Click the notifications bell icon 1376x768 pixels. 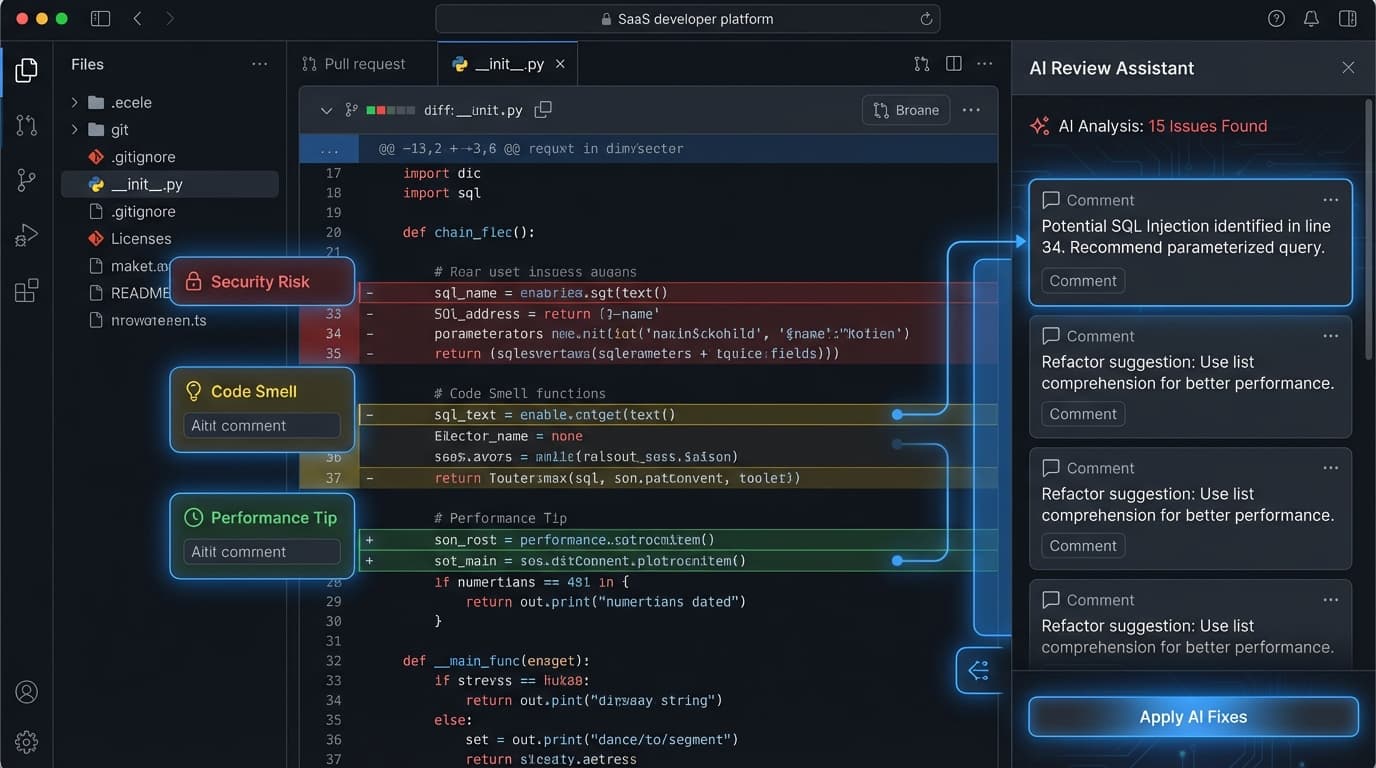point(1311,18)
